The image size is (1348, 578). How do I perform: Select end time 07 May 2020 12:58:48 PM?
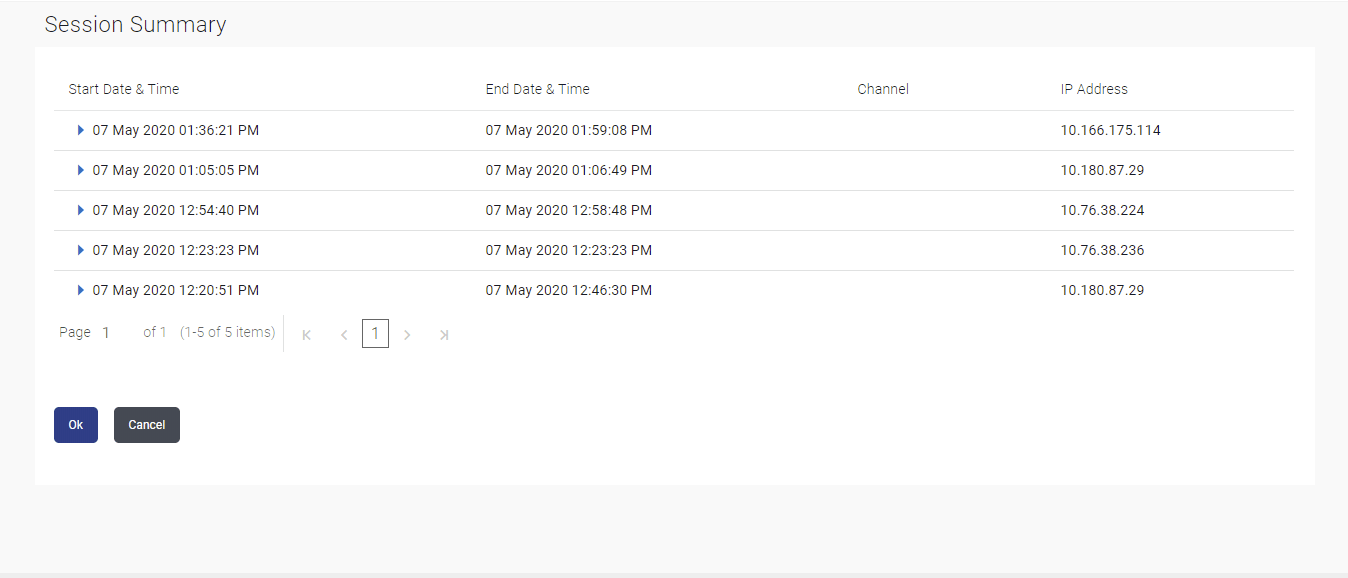click(569, 210)
